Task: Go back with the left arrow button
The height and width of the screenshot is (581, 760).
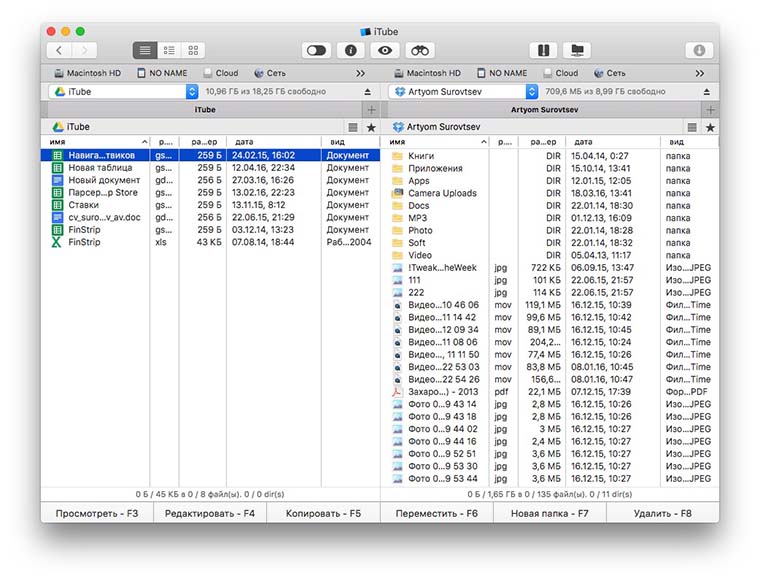Action: (x=59, y=50)
